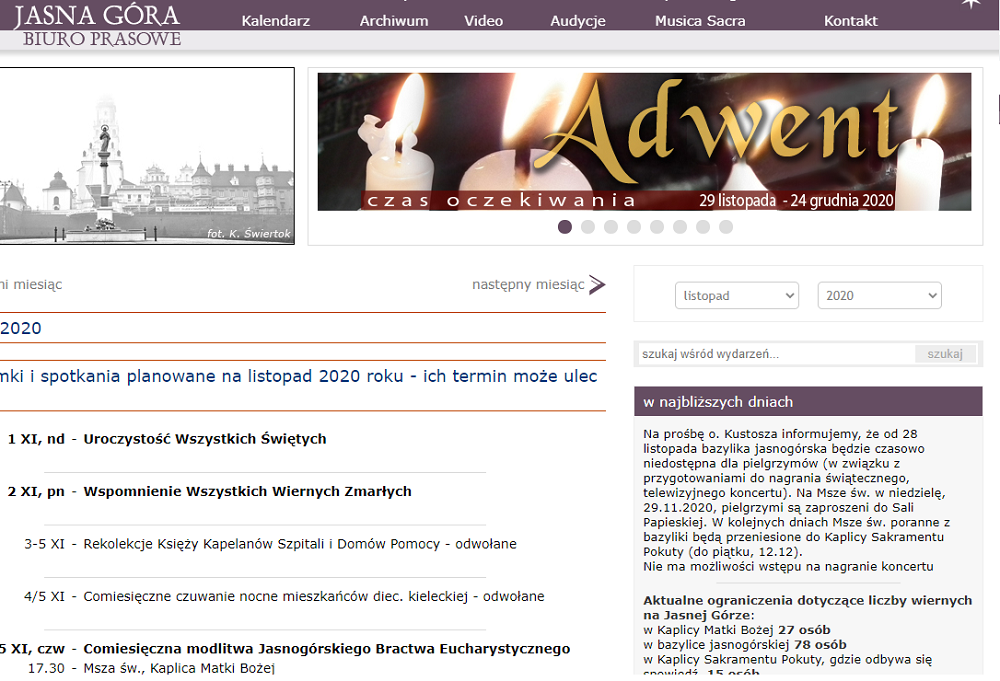Open the month dropdown showing listopad
This screenshot has width=1000, height=681.
pos(737,296)
